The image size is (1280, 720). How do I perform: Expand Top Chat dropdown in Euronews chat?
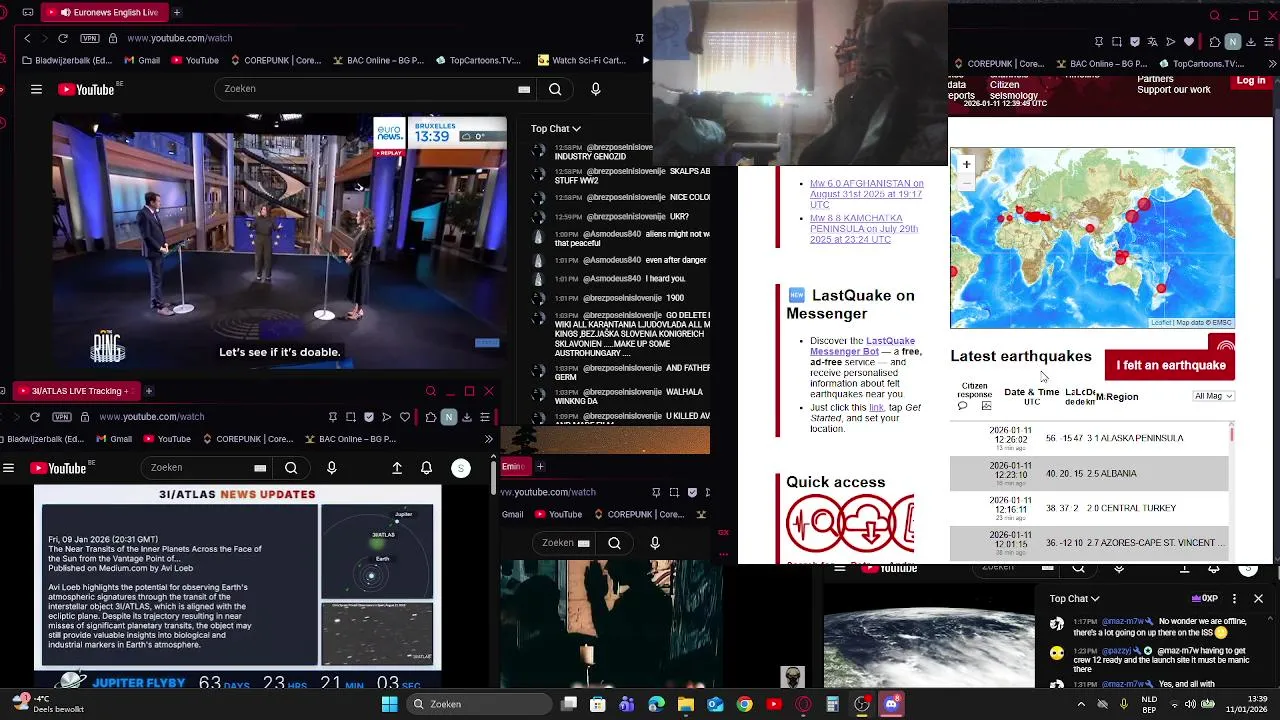[x=556, y=128]
